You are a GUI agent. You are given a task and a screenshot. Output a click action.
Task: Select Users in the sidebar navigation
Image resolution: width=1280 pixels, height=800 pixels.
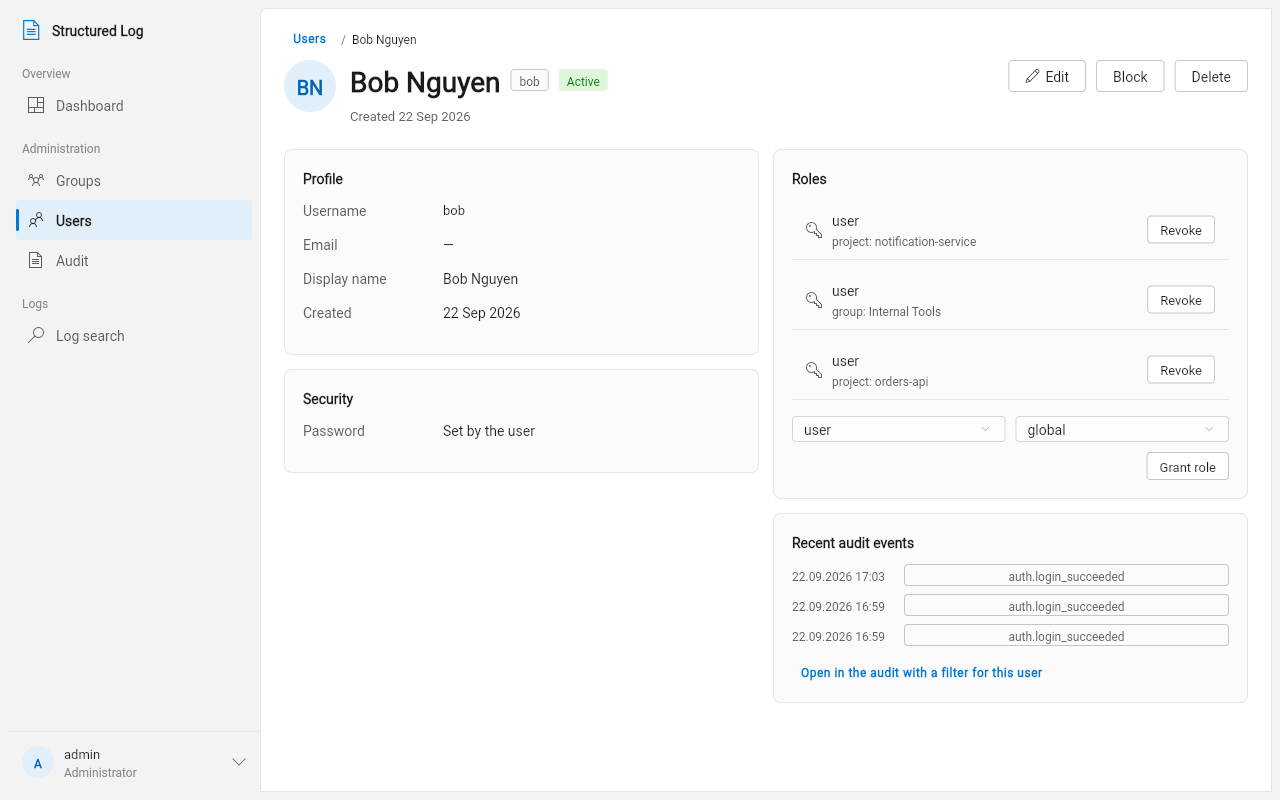(134, 221)
